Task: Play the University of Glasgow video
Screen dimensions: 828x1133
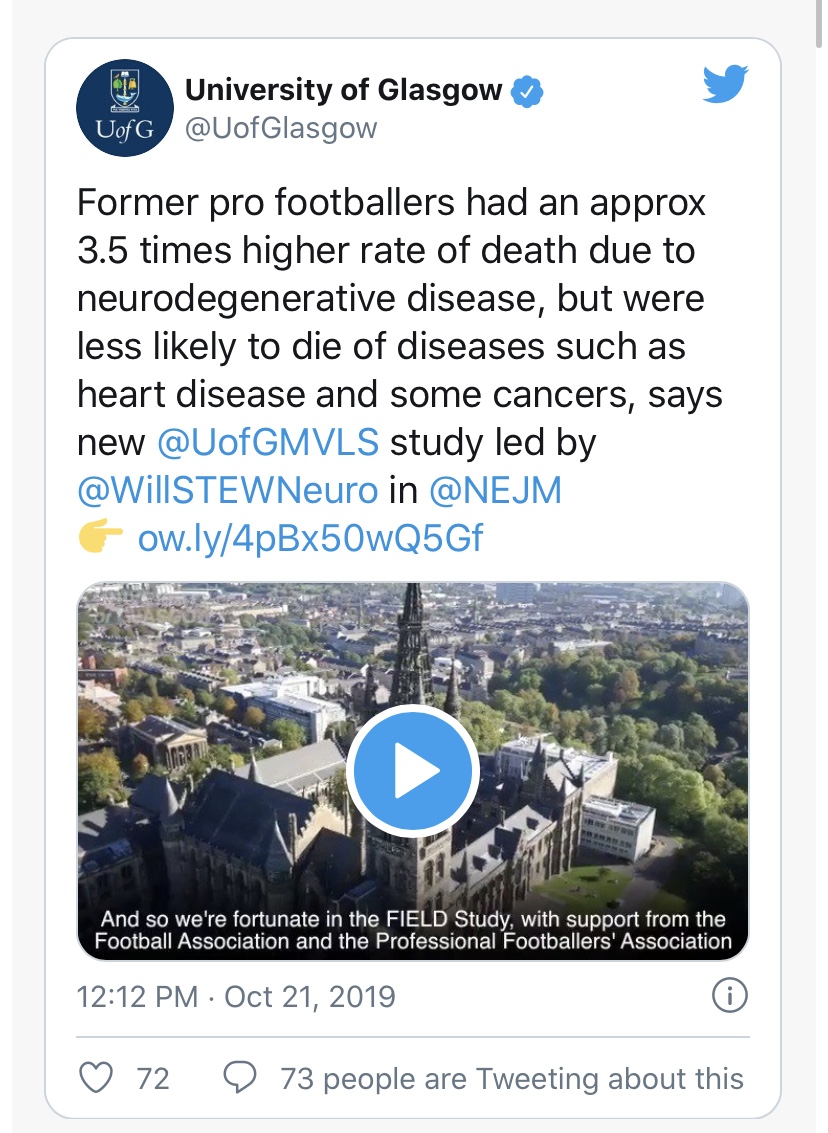Action: [412, 771]
